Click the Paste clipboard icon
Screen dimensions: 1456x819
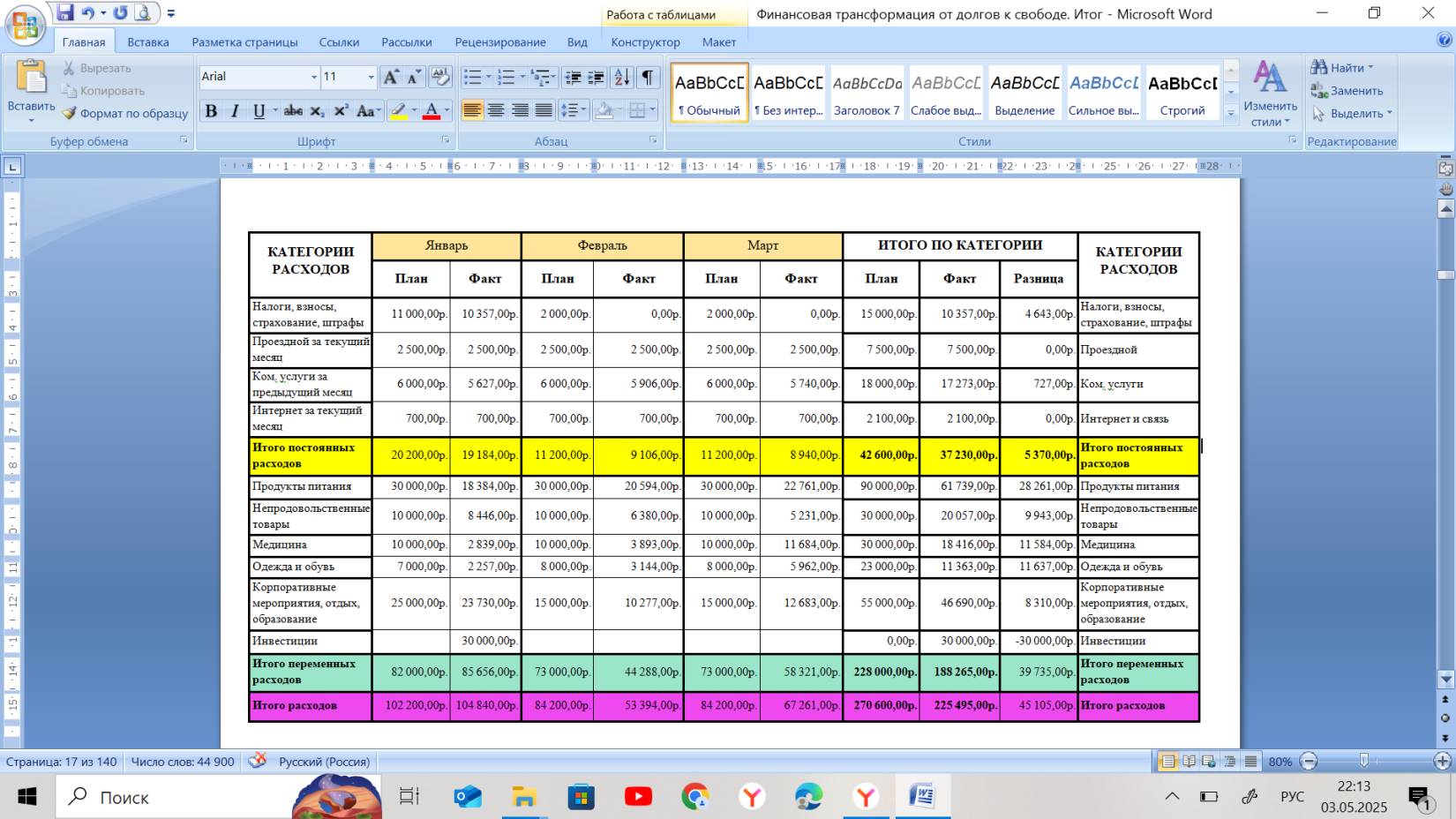tap(32, 78)
